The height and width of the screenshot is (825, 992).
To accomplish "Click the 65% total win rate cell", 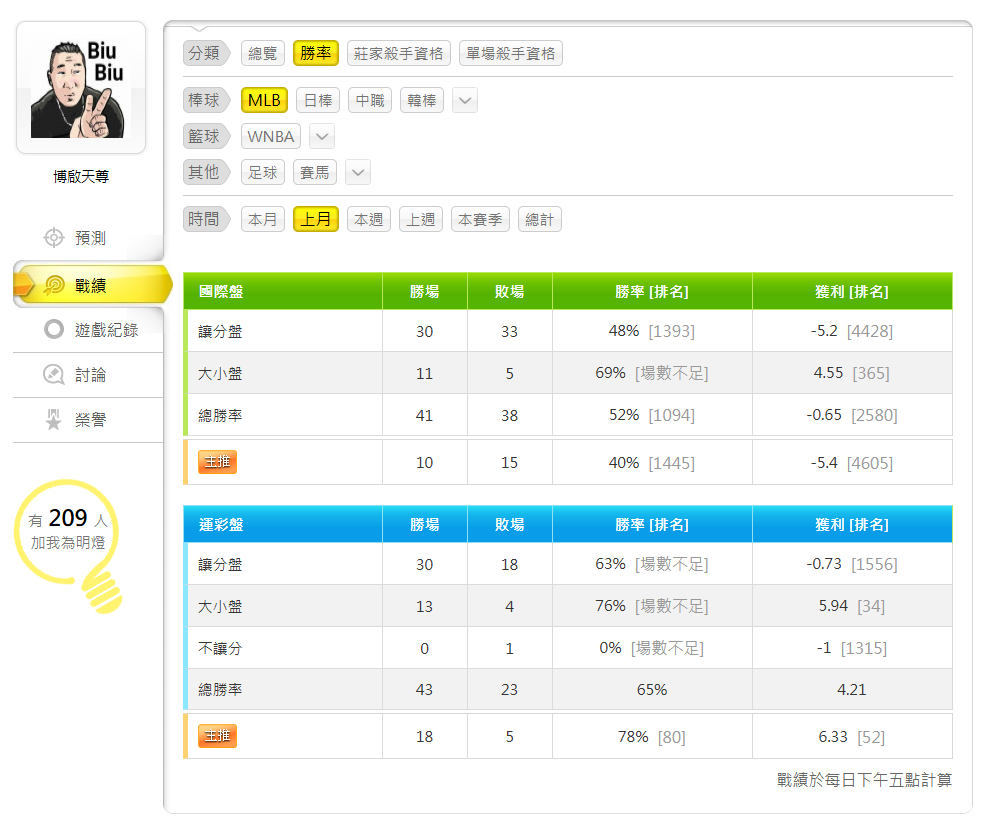I will click(x=652, y=690).
